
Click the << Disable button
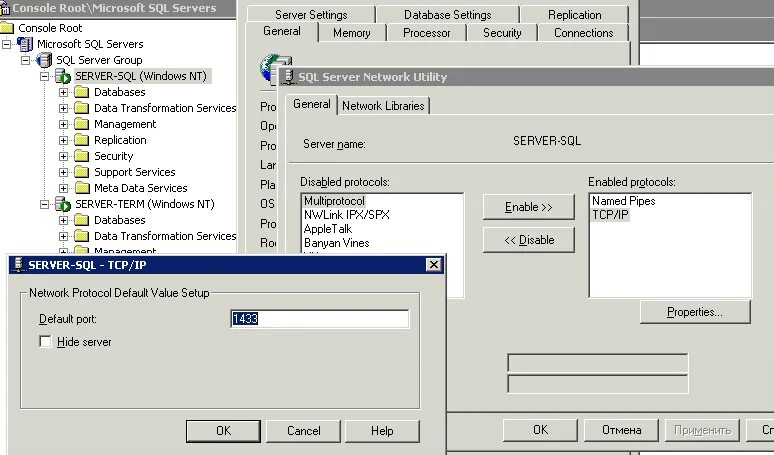click(529, 240)
